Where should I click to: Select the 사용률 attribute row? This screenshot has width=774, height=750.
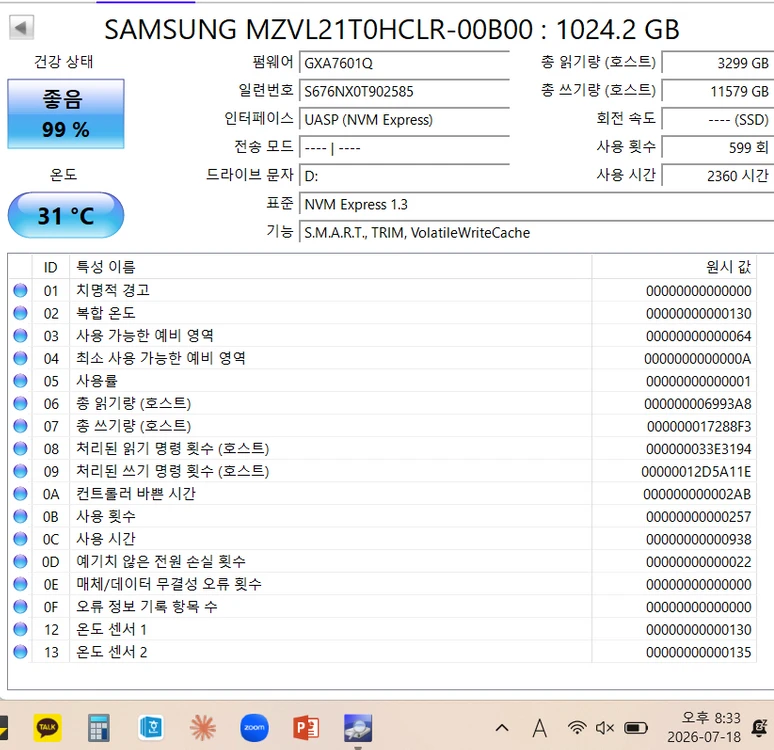pyautogui.click(x=382, y=381)
